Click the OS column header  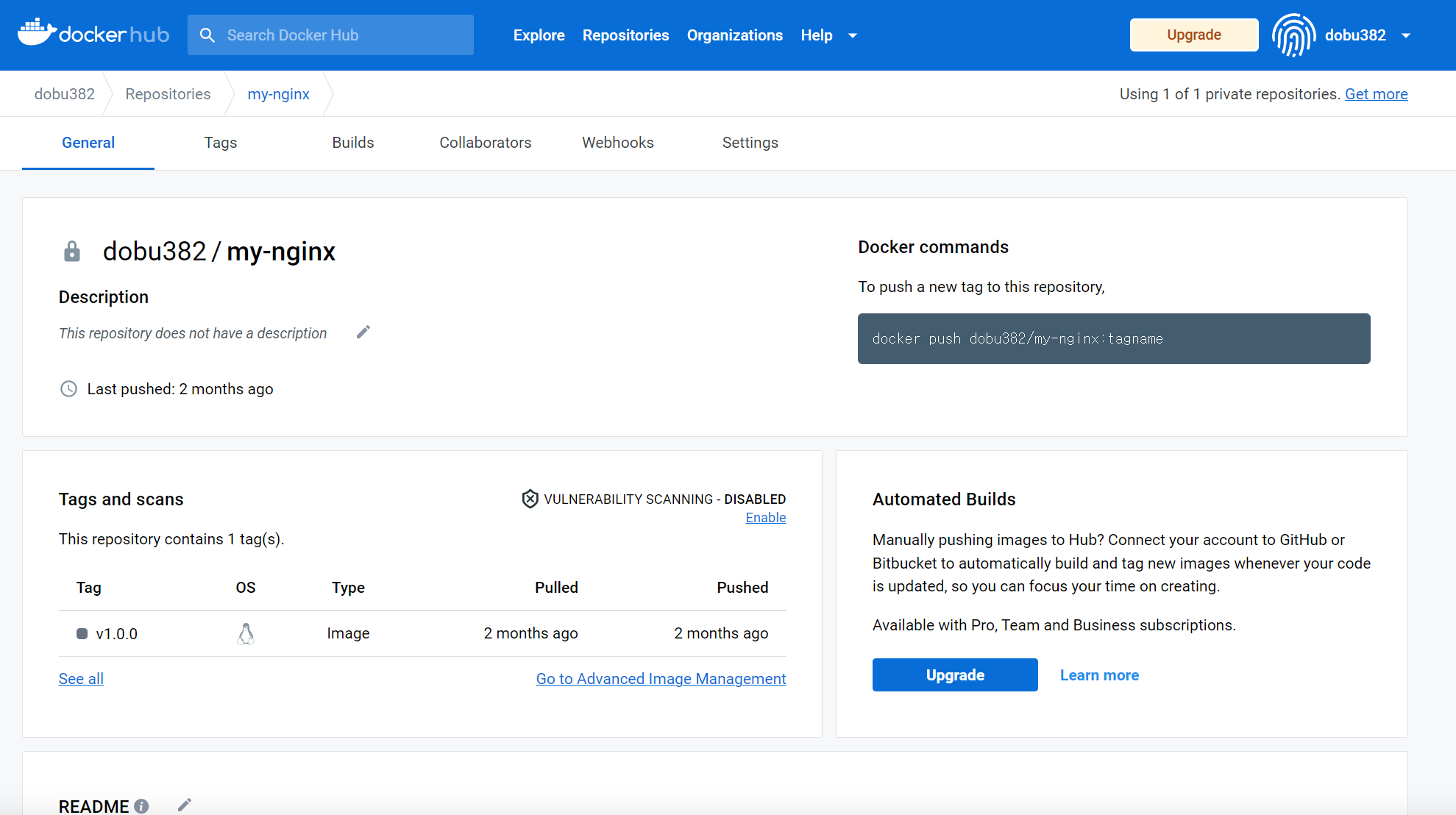coord(246,588)
